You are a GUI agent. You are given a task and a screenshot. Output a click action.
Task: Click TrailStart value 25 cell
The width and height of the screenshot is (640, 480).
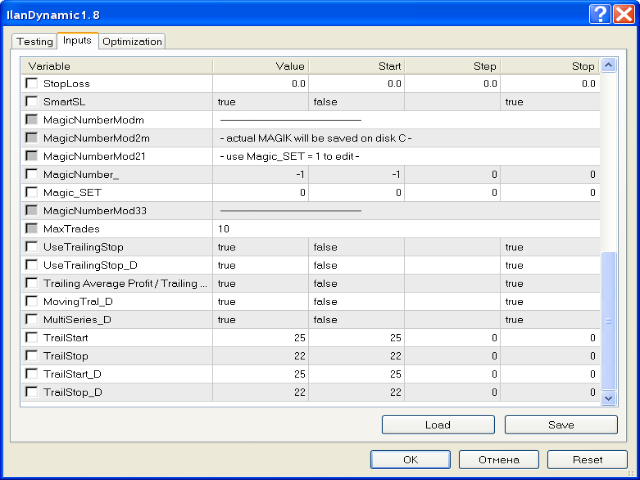click(260, 338)
